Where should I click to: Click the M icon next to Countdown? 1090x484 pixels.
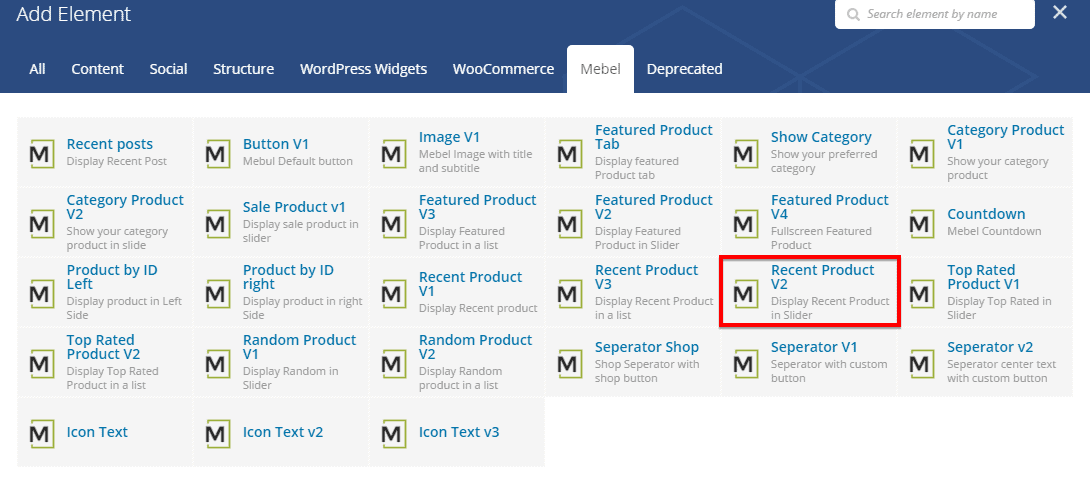922,224
